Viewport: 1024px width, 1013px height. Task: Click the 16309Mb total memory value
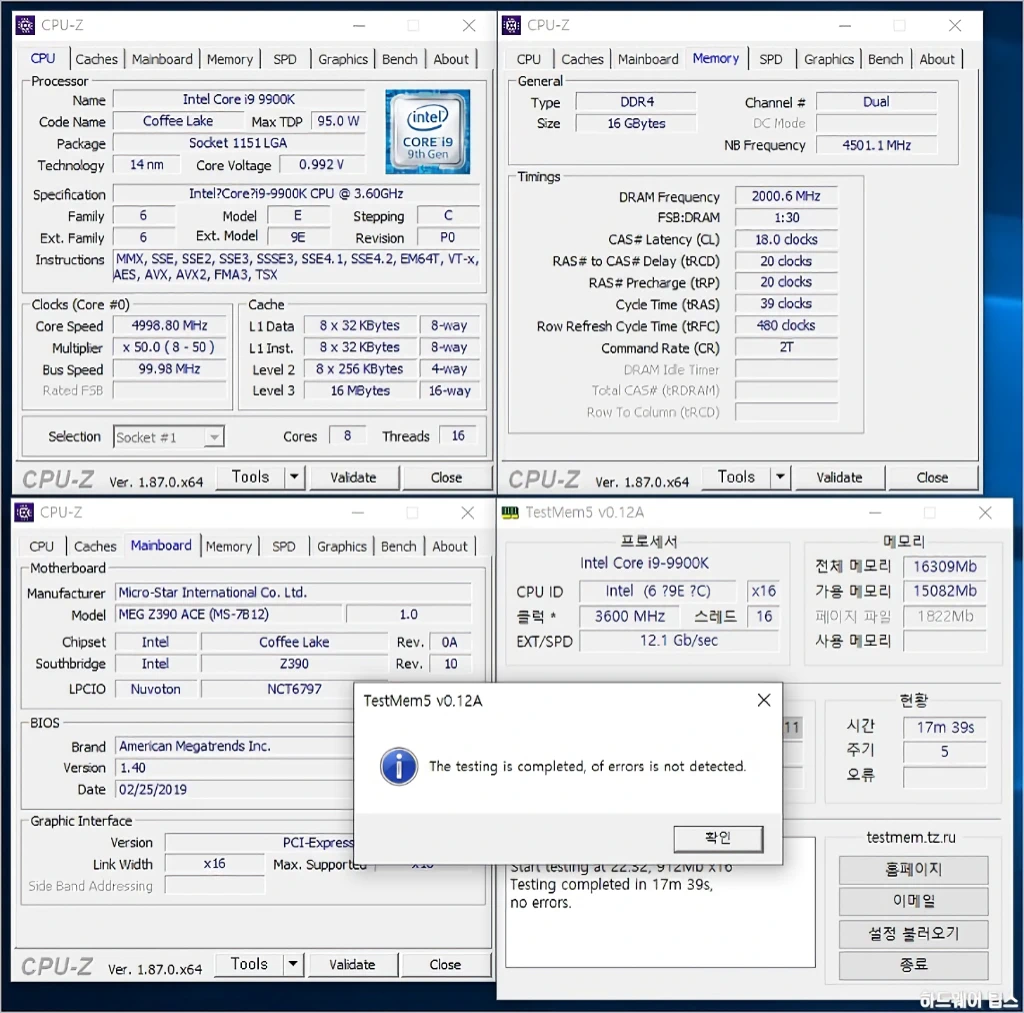pos(944,566)
